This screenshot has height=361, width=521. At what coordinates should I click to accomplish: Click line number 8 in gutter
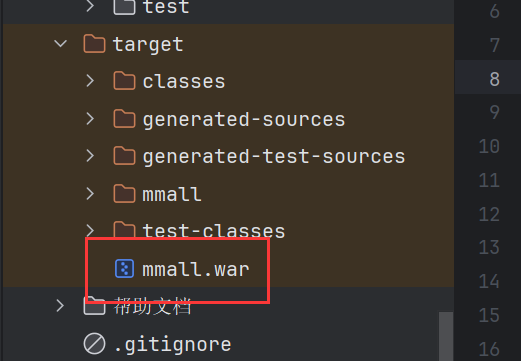pyautogui.click(x=494, y=79)
